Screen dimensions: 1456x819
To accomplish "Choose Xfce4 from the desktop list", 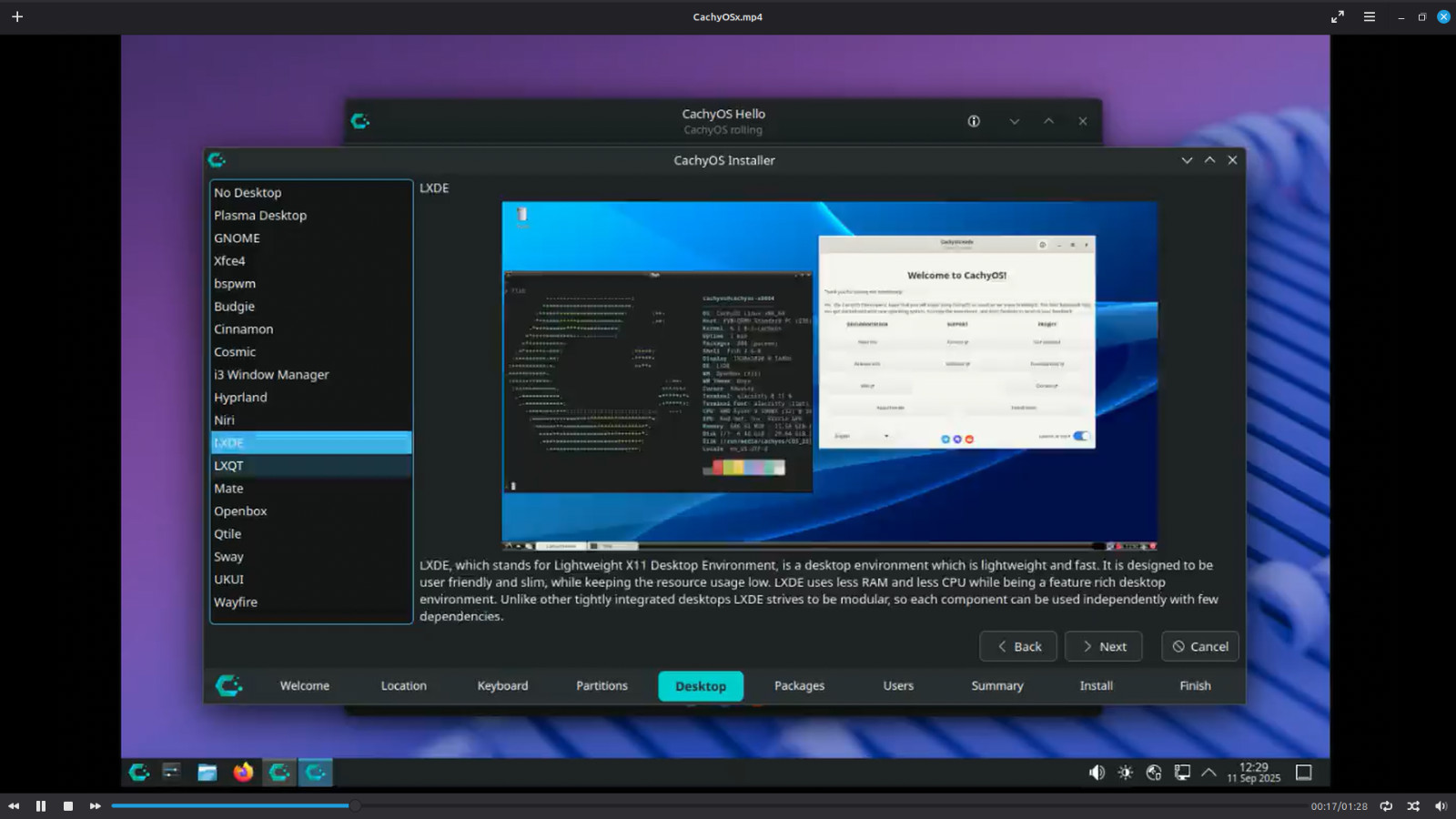I will click(x=311, y=261).
